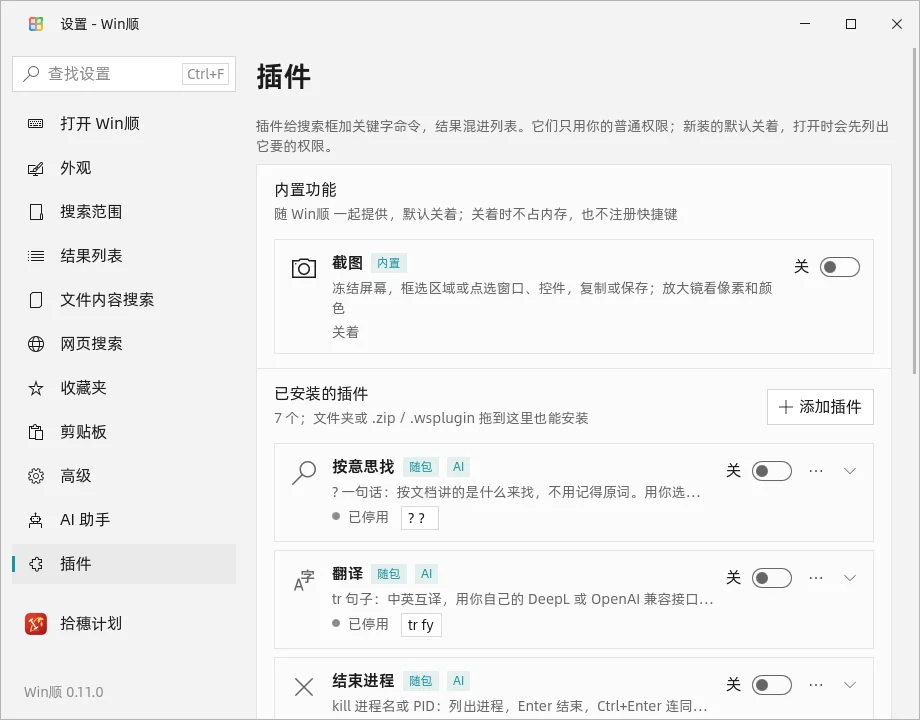The image size is (920, 720).
Task: Click the star icon beside 收藏夹
Action: tap(36, 388)
